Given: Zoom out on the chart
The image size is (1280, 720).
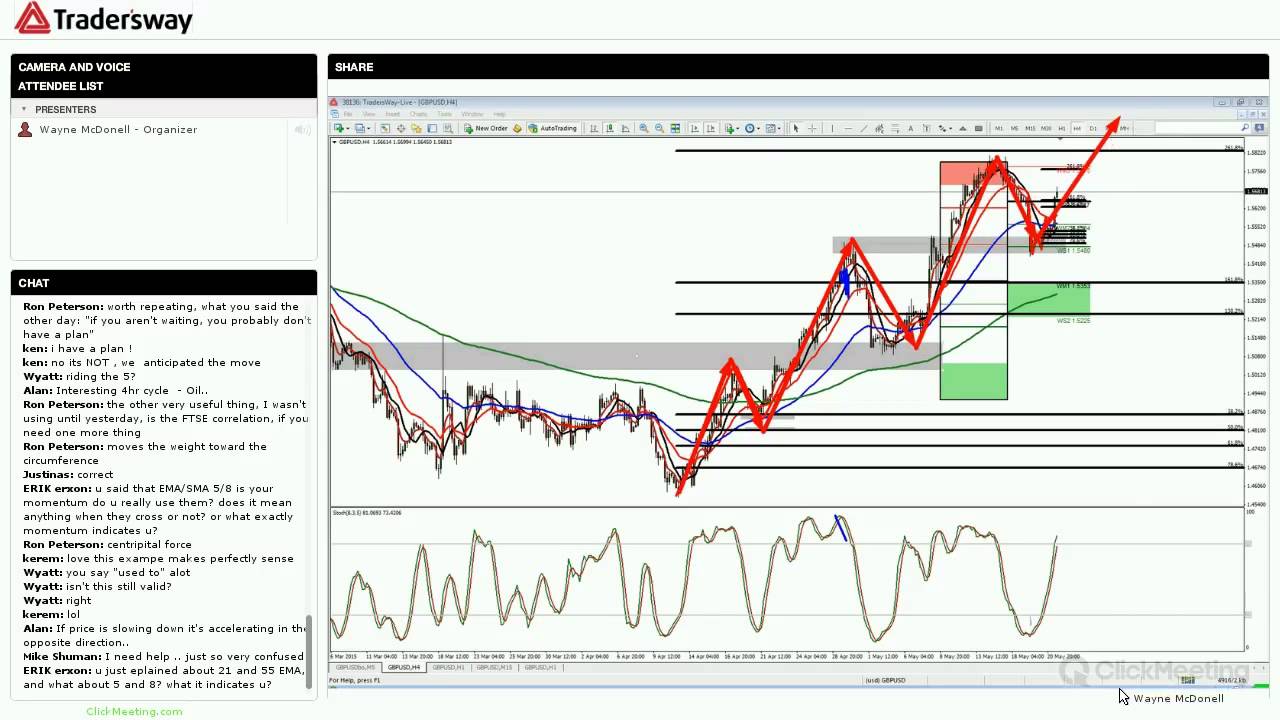Looking at the screenshot, I should 659,128.
